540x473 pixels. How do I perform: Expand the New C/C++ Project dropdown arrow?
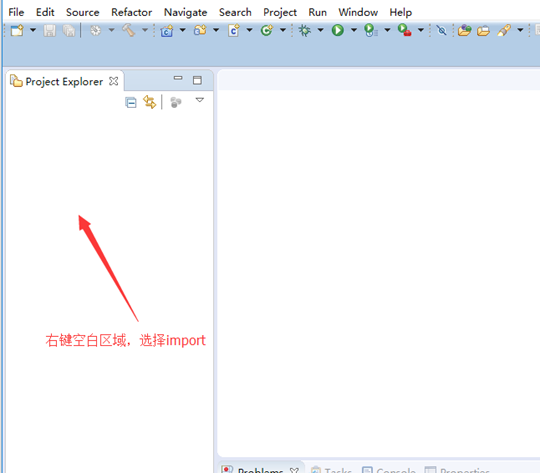pyautogui.click(x=183, y=30)
